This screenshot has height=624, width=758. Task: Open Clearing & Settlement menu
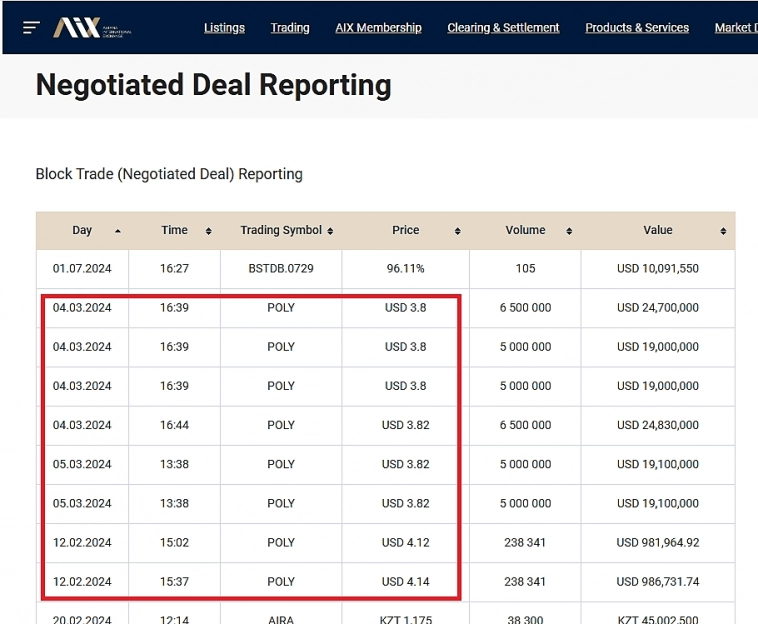503,28
